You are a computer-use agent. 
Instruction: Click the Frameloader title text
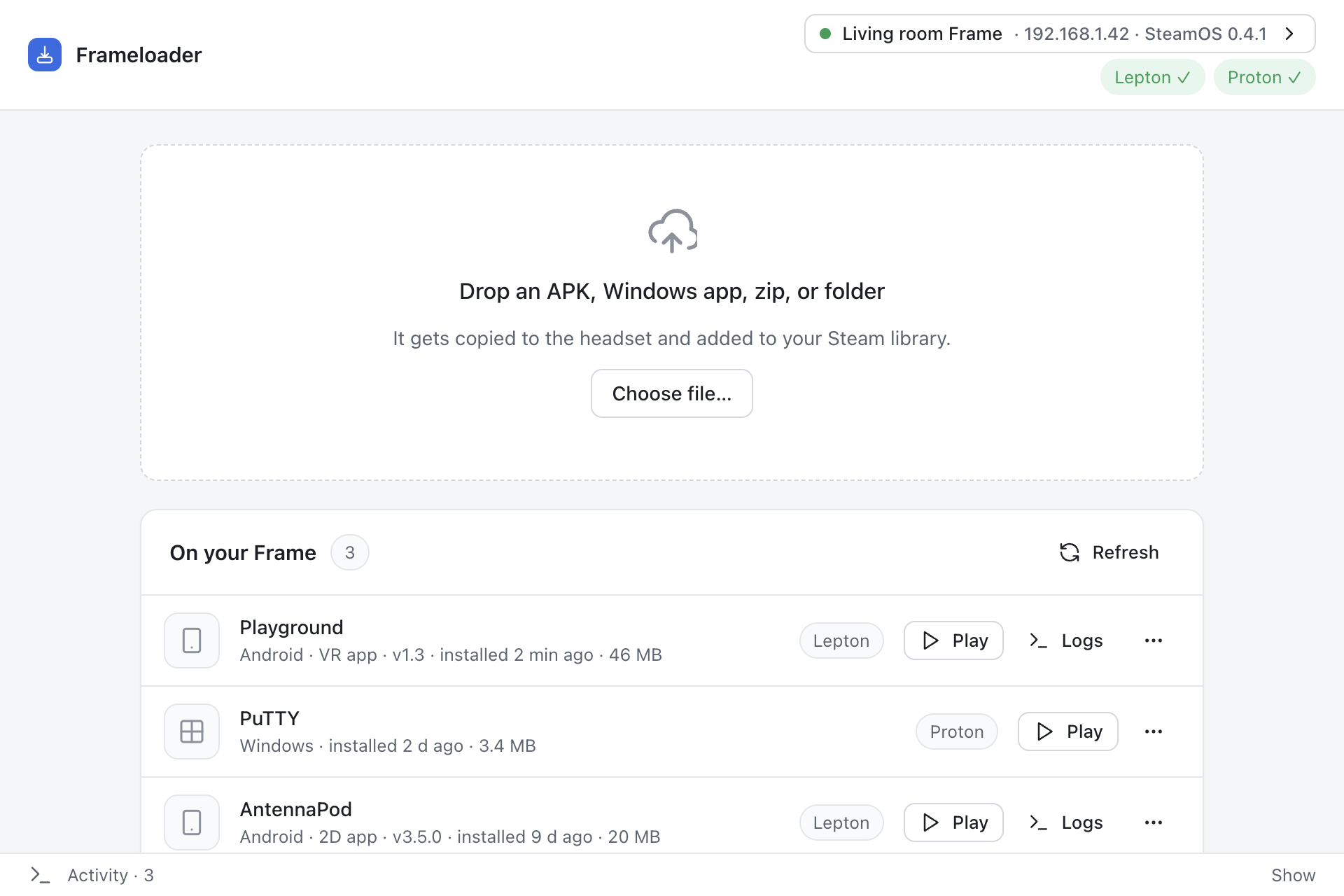click(x=139, y=55)
